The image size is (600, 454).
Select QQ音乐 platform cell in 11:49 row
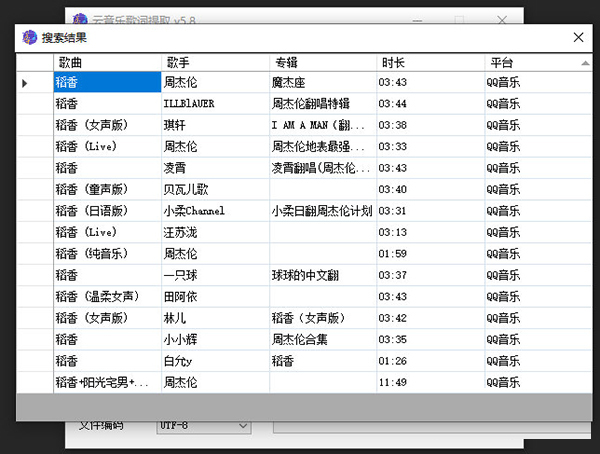(x=538, y=382)
